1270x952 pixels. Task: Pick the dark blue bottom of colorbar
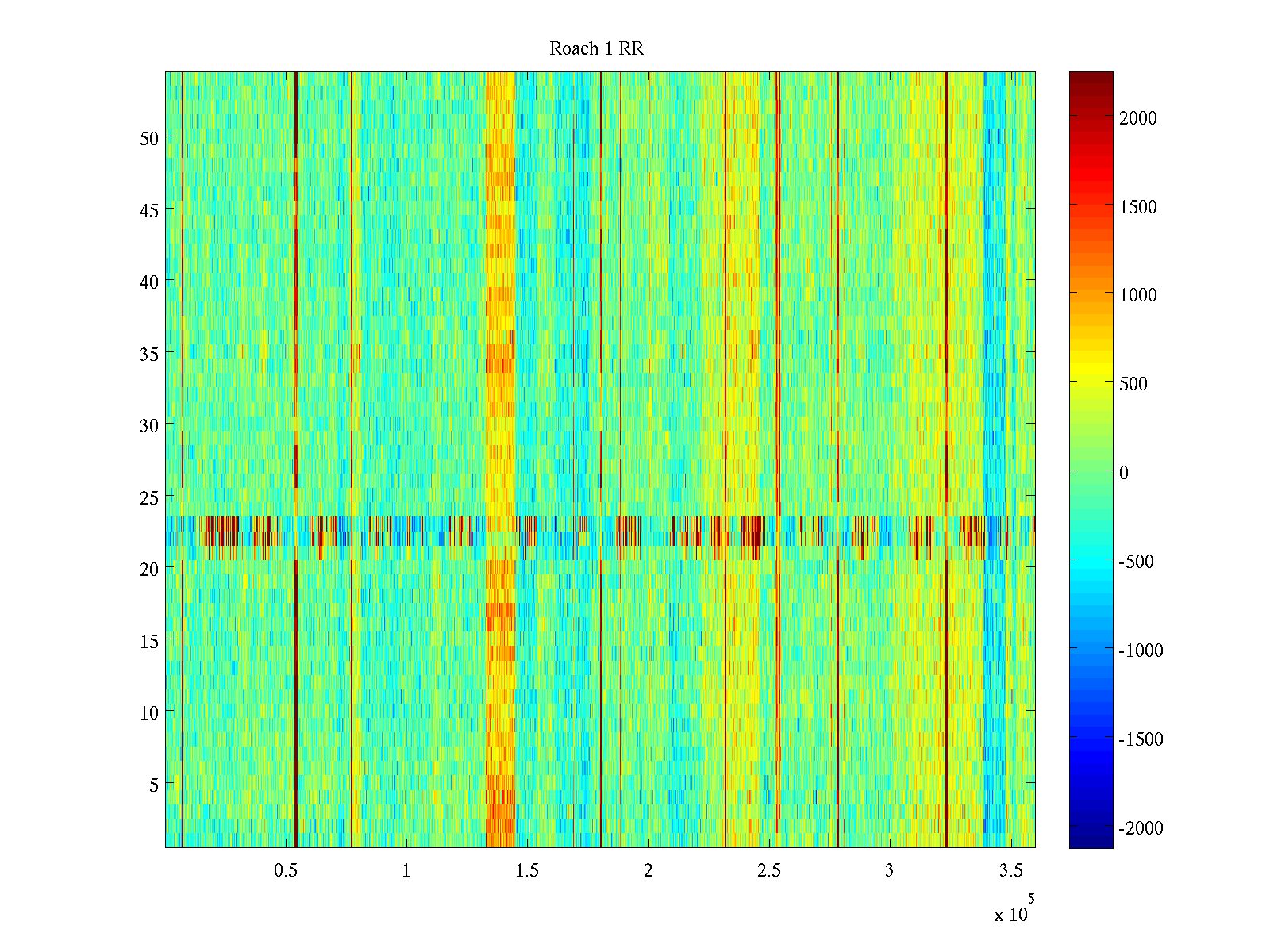tap(1091, 841)
